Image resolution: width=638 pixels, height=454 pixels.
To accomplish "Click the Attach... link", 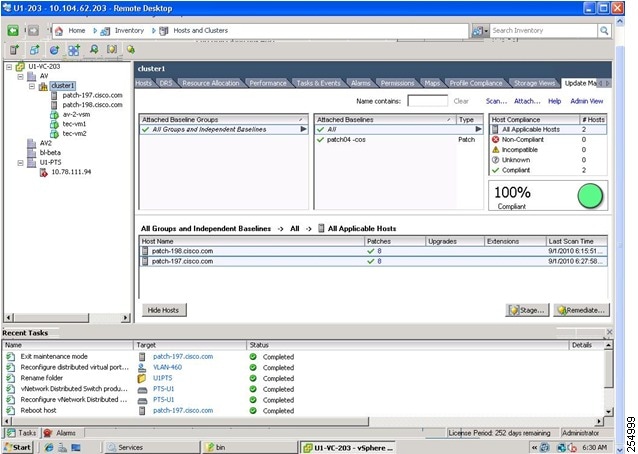I will click(527, 101).
